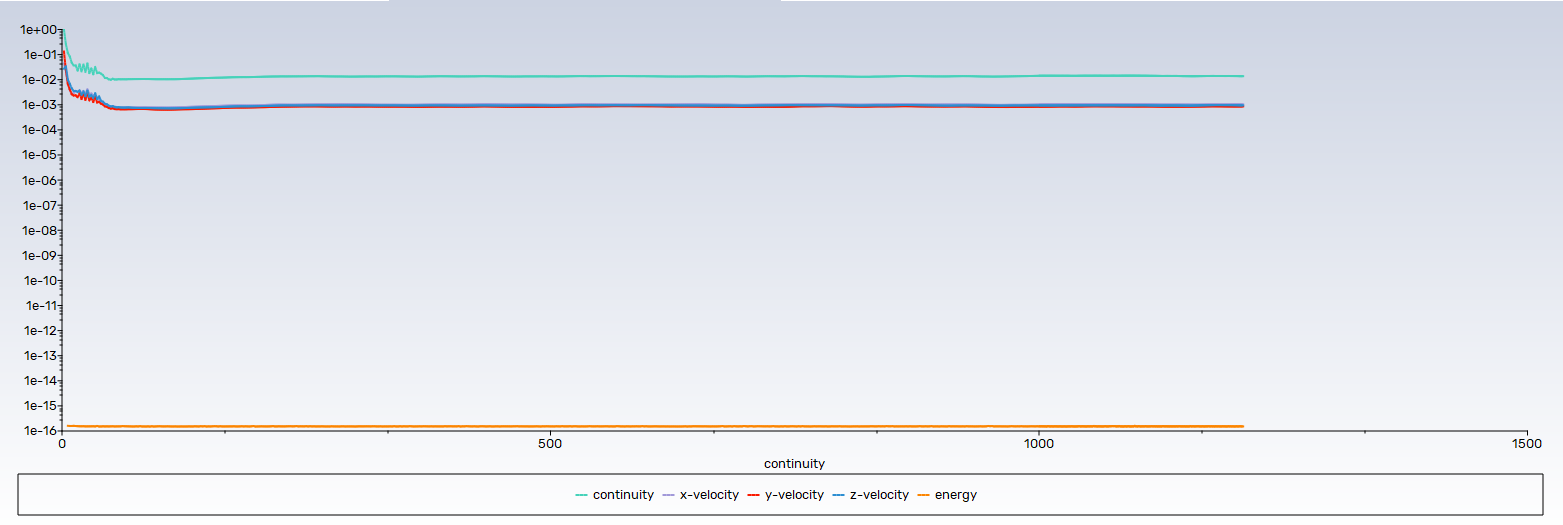1563x525 pixels.
Task: Click the 1e+00 y-axis label
Action: click(37, 30)
